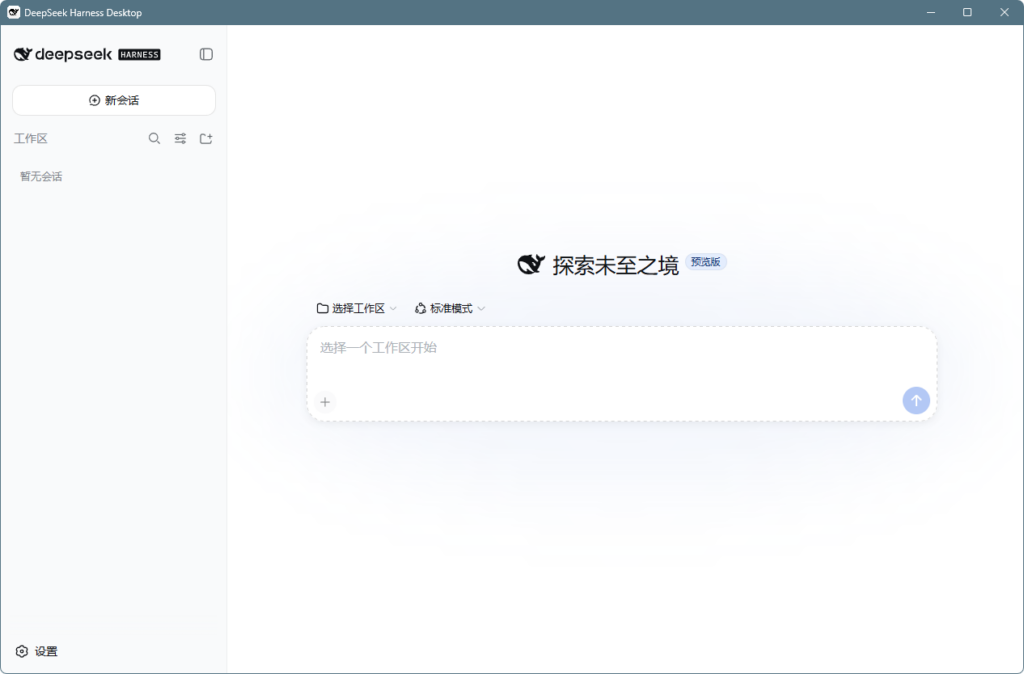
Task: Add a new workspace folder
Action: [206, 138]
